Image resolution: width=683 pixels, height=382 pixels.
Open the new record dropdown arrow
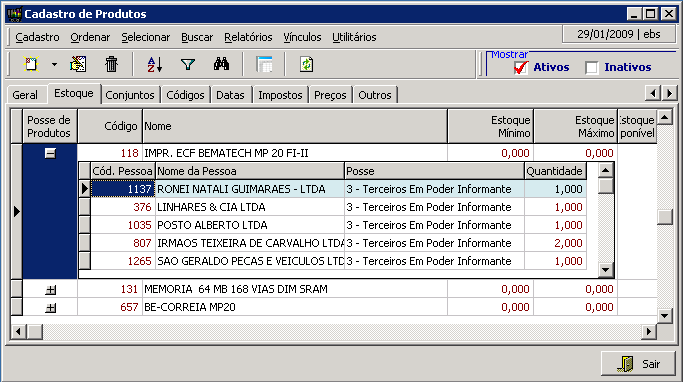[54, 64]
